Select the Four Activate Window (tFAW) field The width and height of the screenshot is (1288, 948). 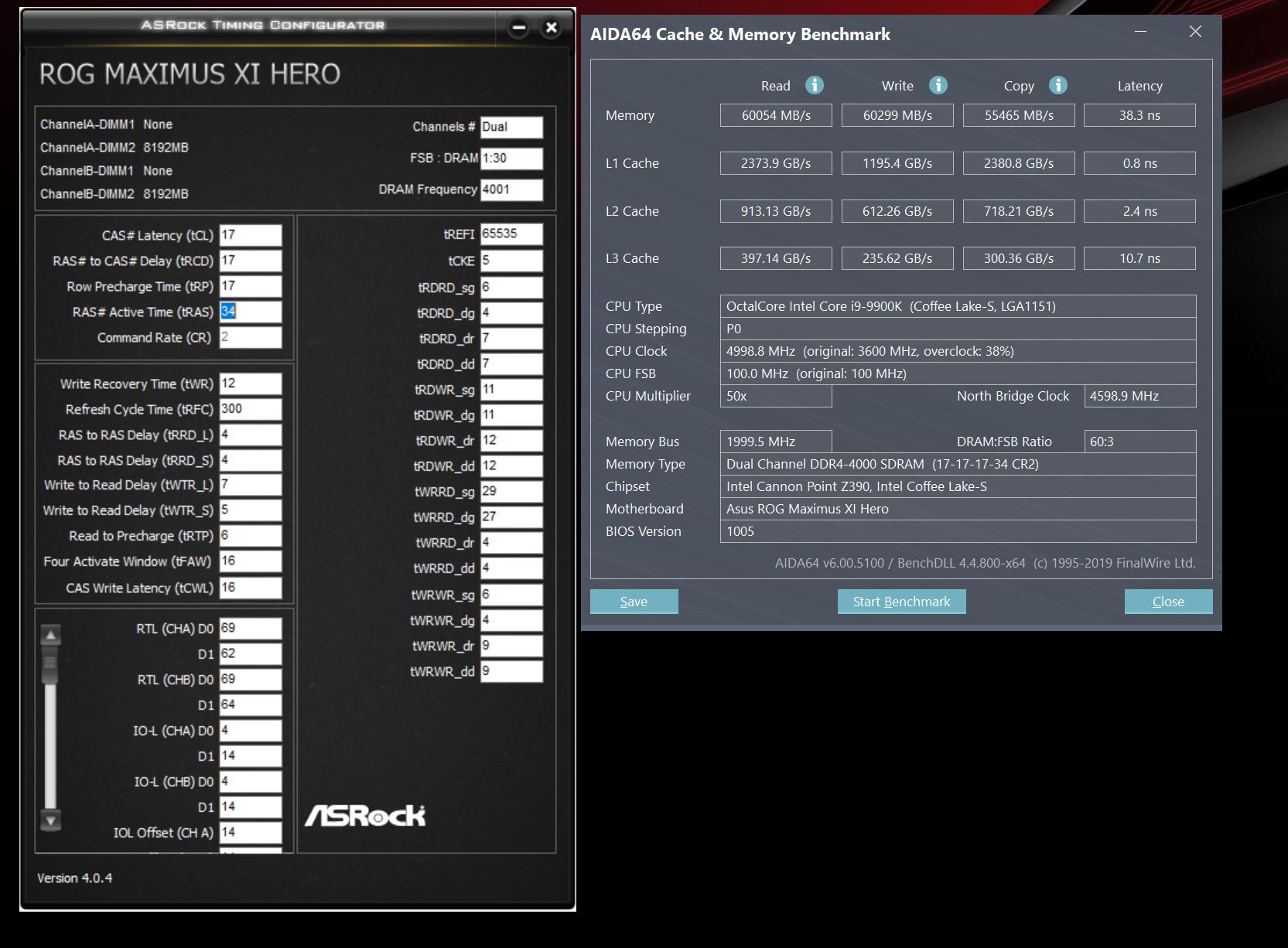(251, 561)
